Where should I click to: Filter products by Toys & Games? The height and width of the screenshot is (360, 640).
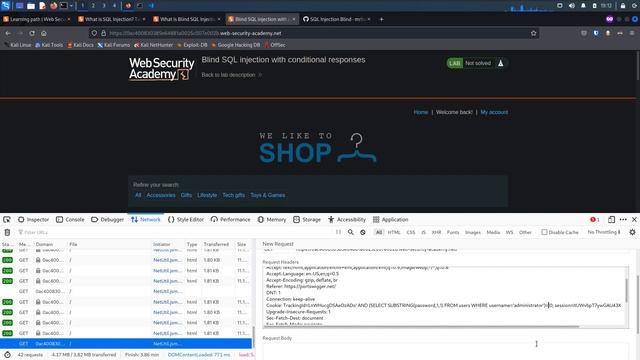point(268,195)
